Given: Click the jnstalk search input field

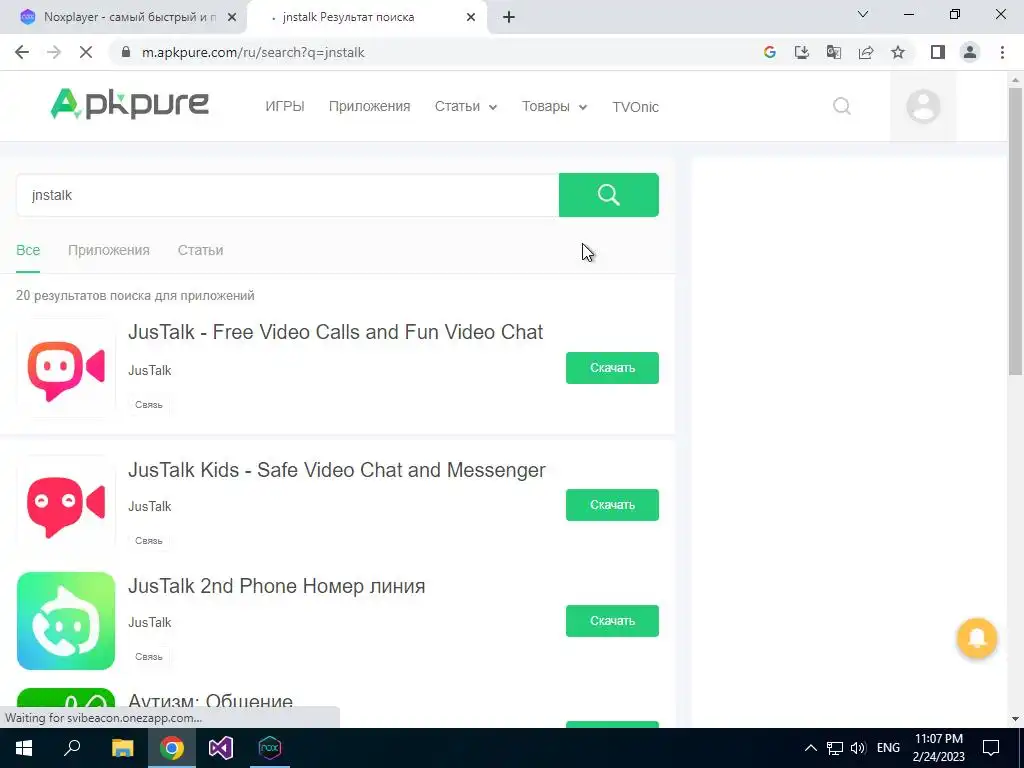Looking at the screenshot, I should pyautogui.click(x=287, y=195).
